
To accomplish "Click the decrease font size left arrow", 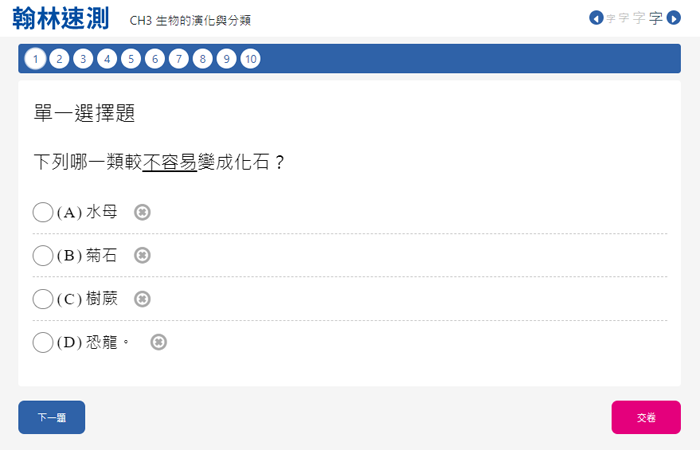I will pyautogui.click(x=596, y=18).
